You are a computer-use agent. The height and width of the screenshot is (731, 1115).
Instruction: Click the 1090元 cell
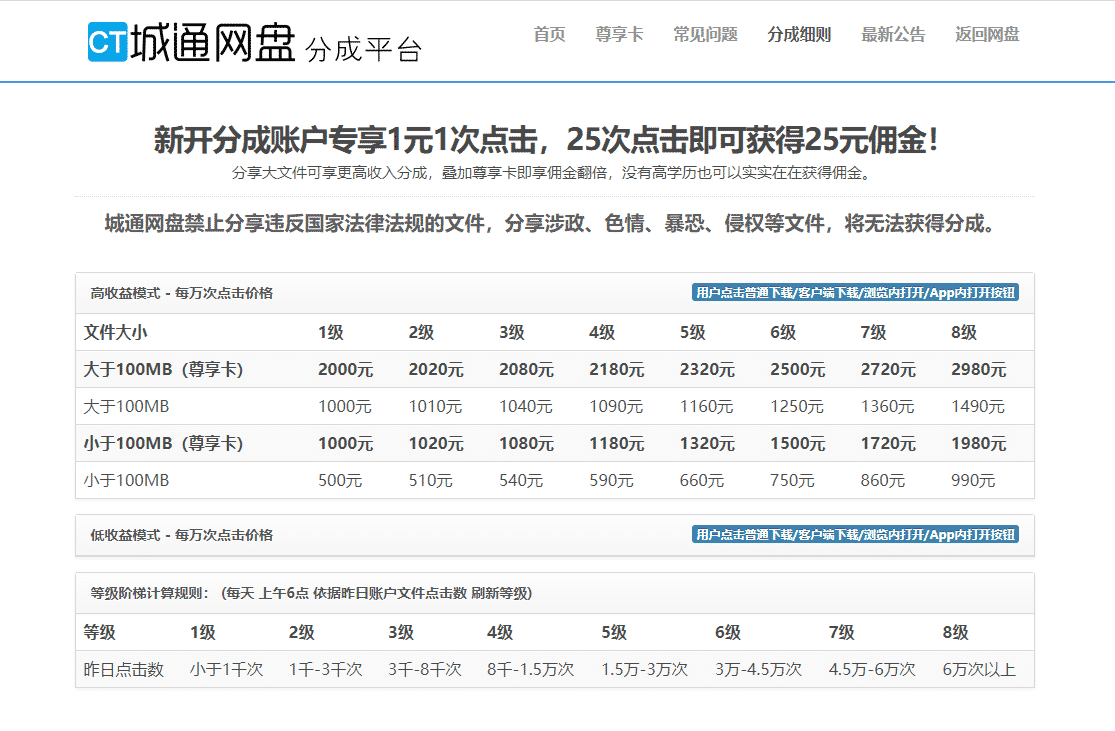click(x=616, y=406)
